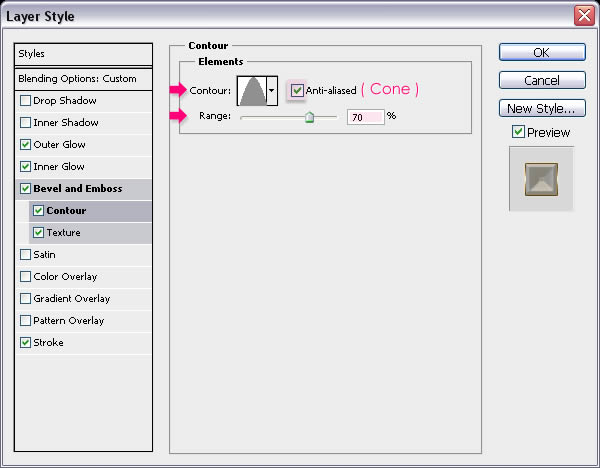Enable the Gradient Overlay checkbox

pyautogui.click(x=25, y=298)
